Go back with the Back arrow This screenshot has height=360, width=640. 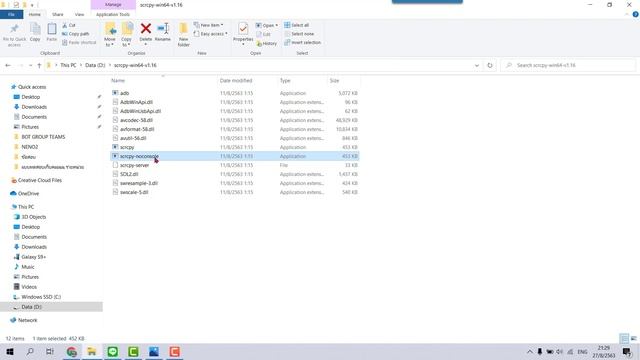coord(8,65)
